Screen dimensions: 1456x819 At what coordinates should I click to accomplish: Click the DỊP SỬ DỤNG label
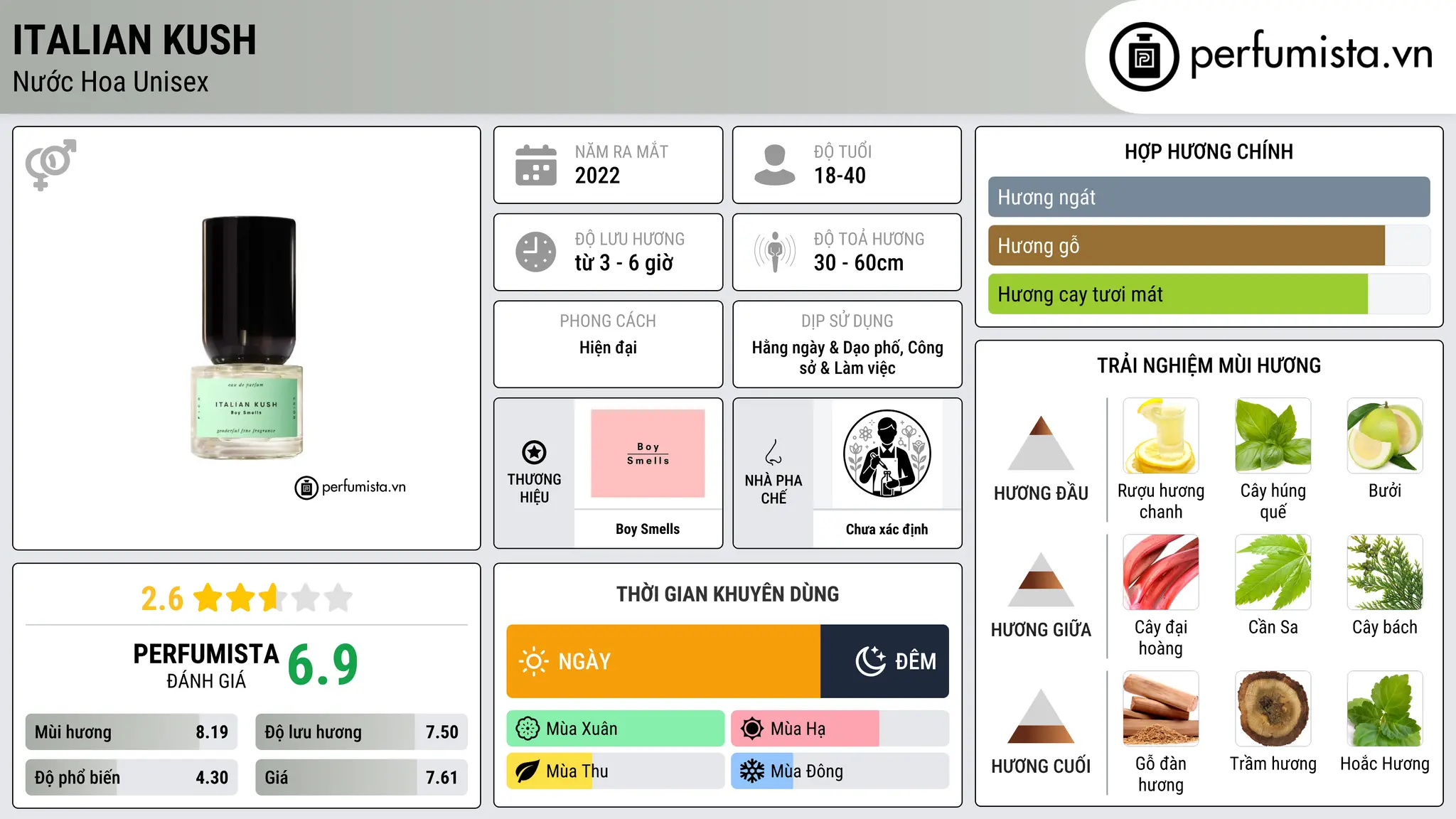(x=847, y=321)
